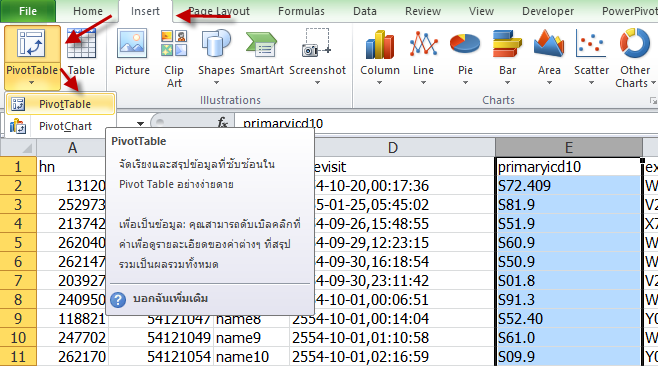
Task: Insert a Pie chart
Action: [465, 44]
